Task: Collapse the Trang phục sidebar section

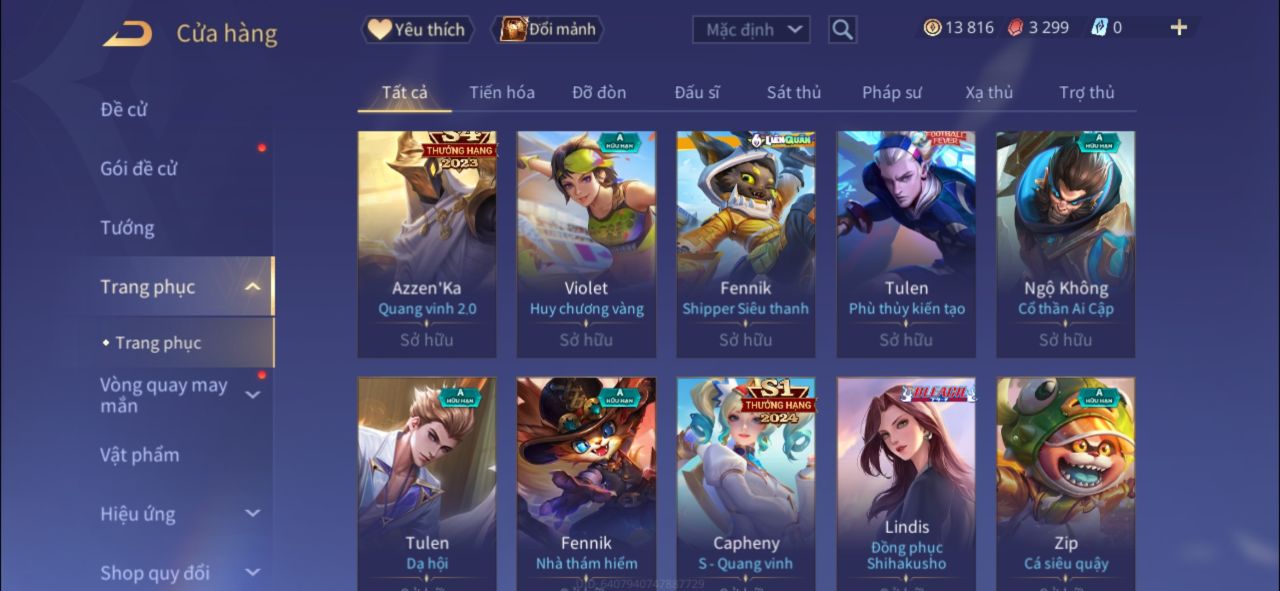Action: (253, 287)
